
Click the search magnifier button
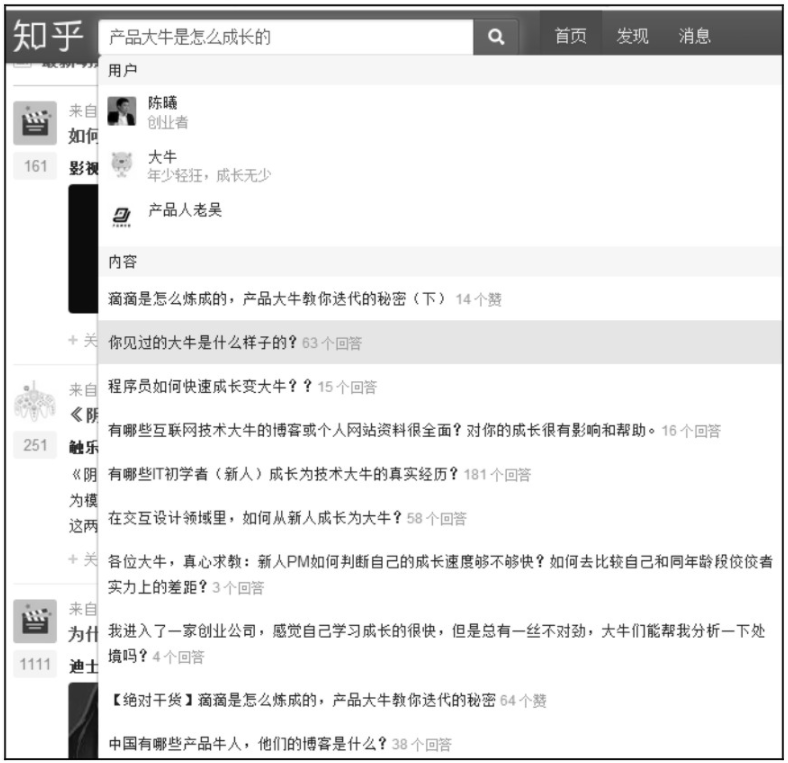click(496, 37)
